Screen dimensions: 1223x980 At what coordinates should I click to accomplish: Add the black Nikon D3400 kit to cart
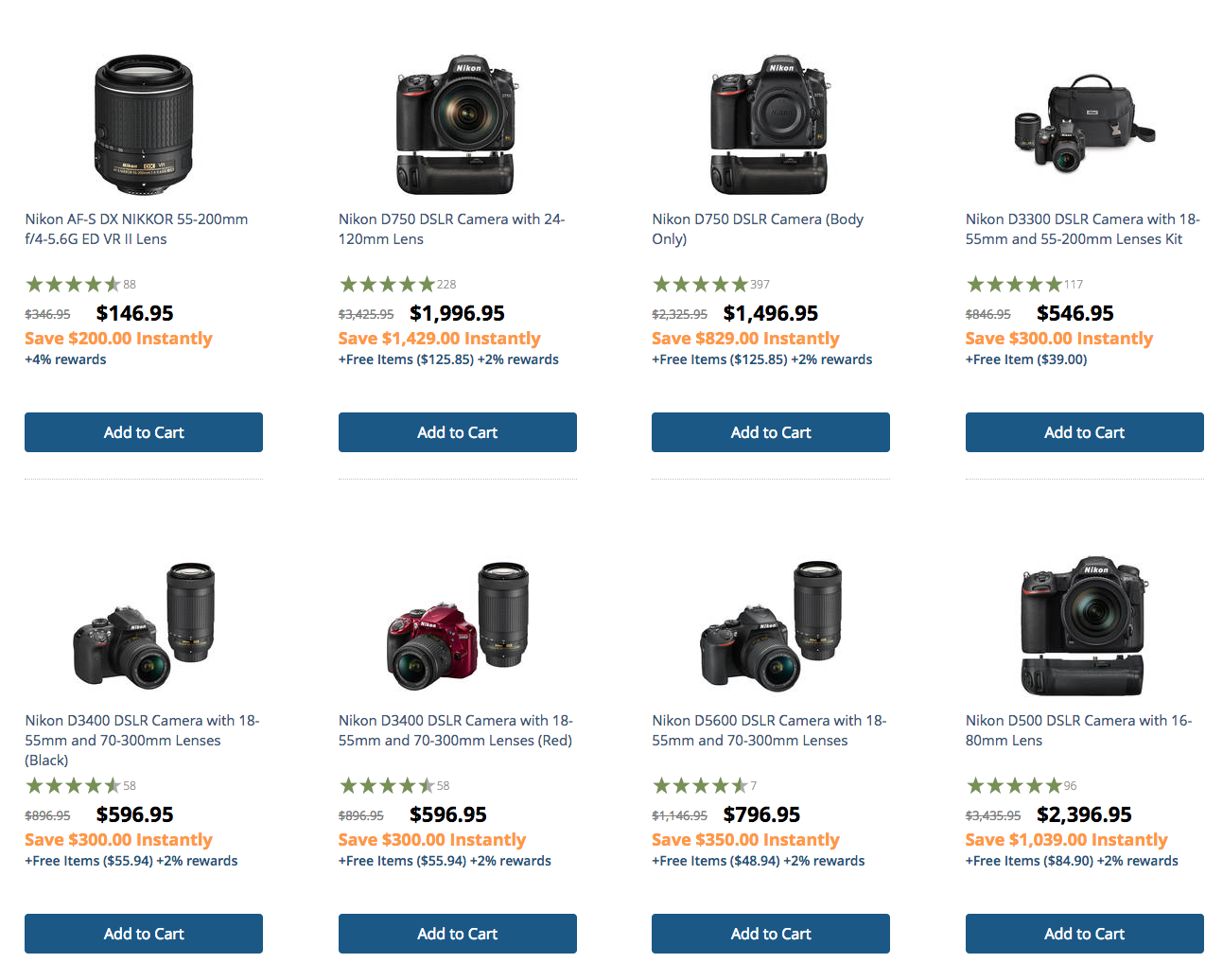click(x=144, y=934)
